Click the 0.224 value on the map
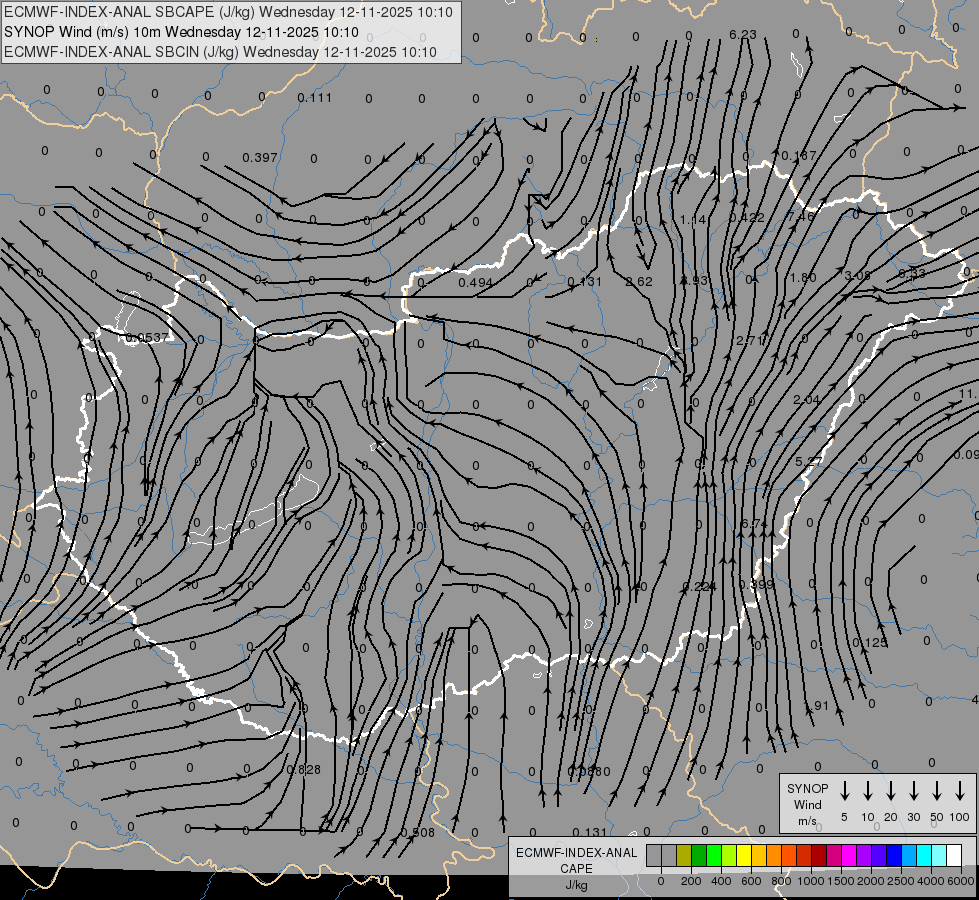The image size is (979, 900). 699,586
